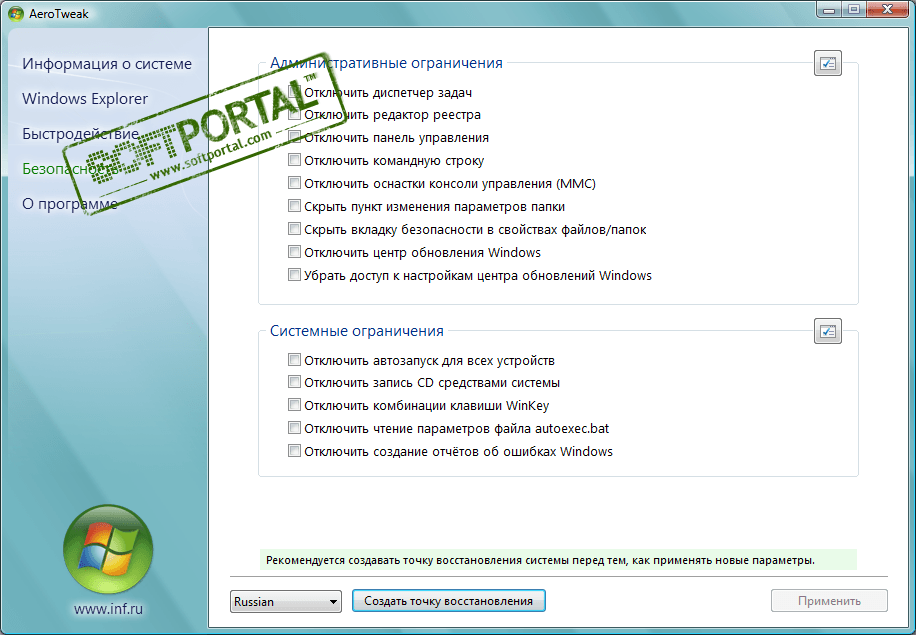916x635 pixels.
Task: Click Создать точку восстановления button
Action: point(449,601)
